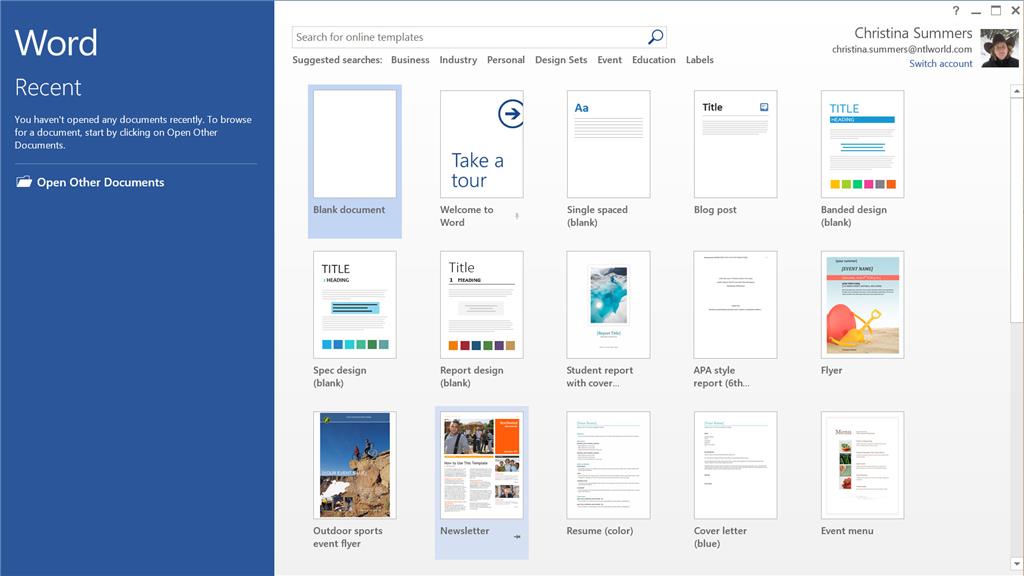This screenshot has height=576, width=1024.
Task: Pick the Education suggested search
Action: coord(654,59)
